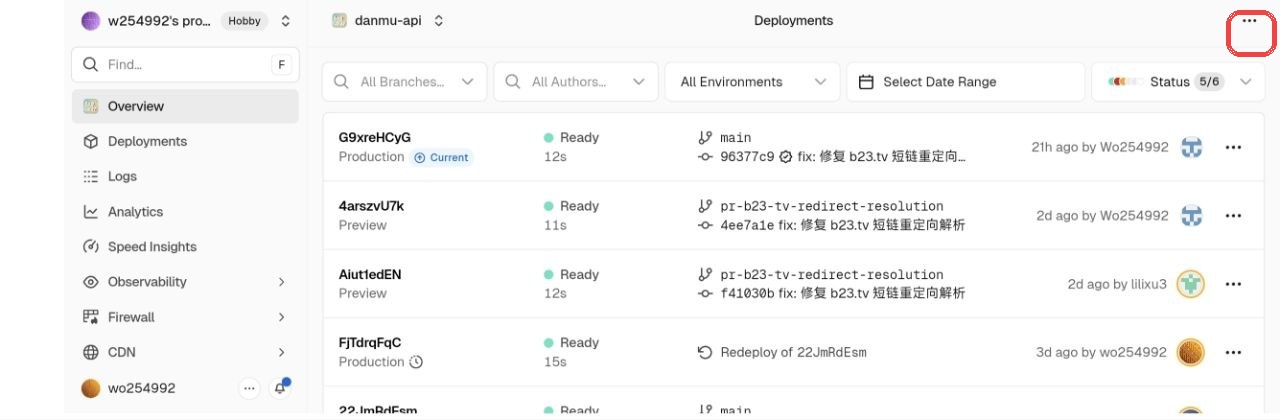This screenshot has height=420, width=1280.
Task: Open the Status 5/6 filter dropdown
Action: pos(1178,82)
